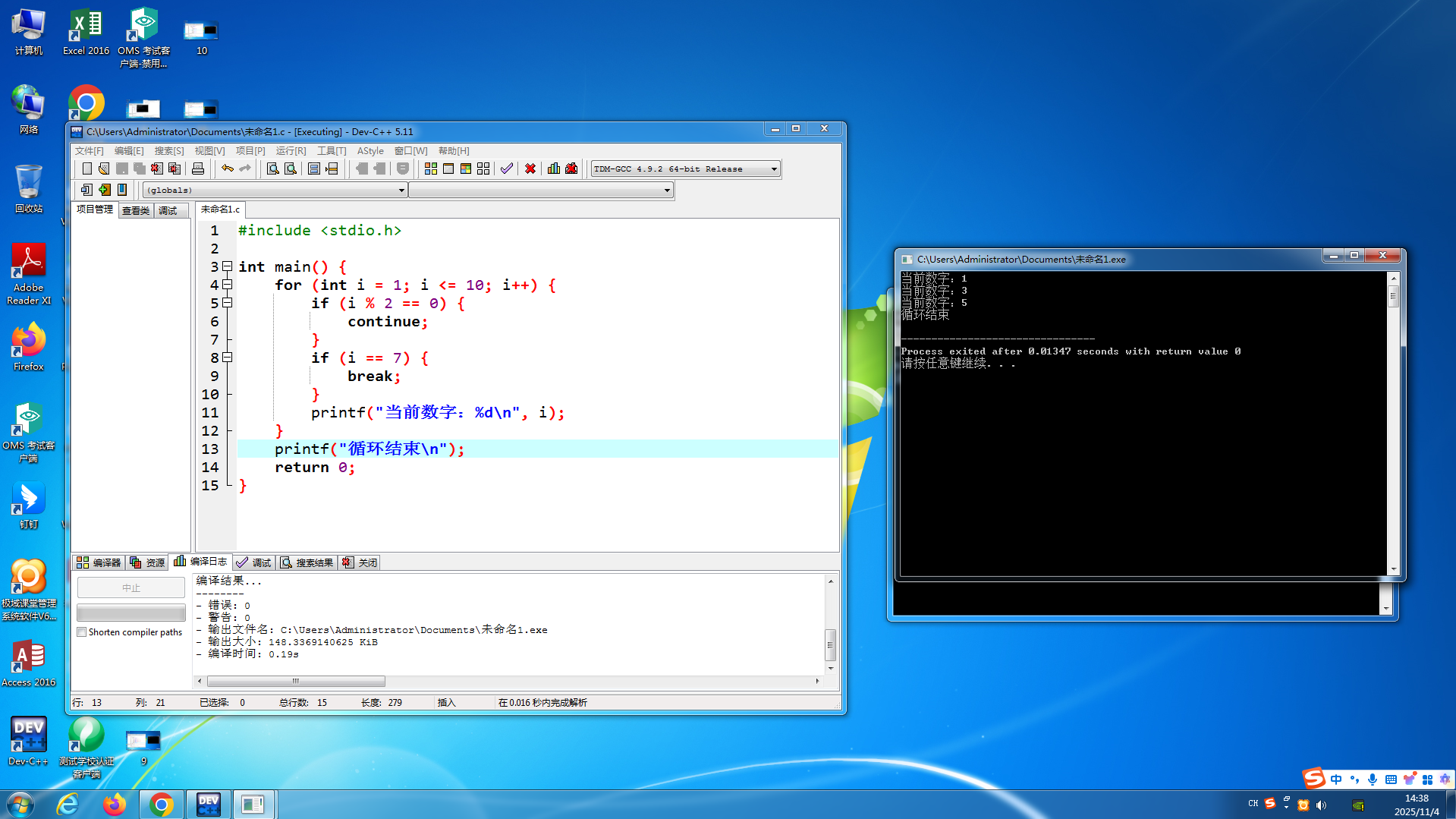The height and width of the screenshot is (819, 1456).
Task: Click the 中止 abort button
Action: click(131, 588)
